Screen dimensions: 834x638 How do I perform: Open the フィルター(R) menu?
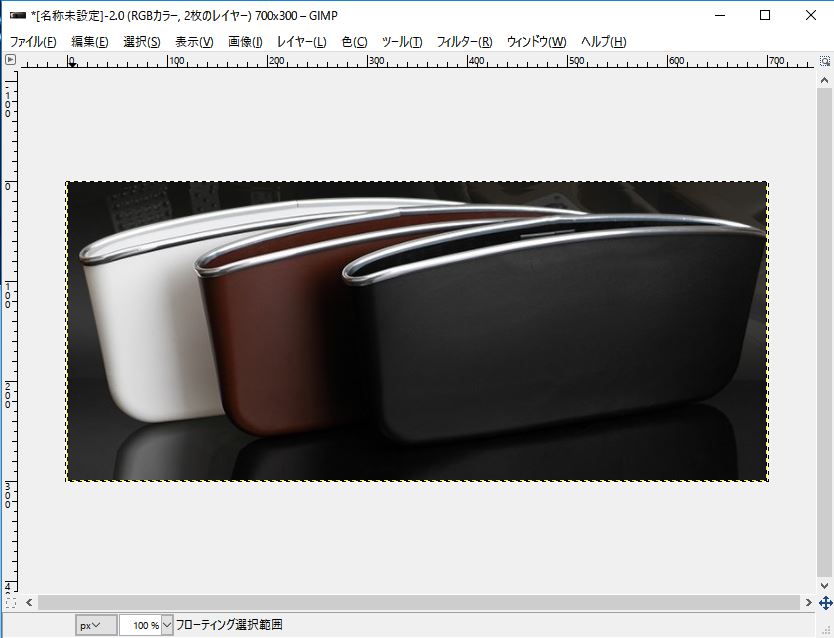coord(464,41)
